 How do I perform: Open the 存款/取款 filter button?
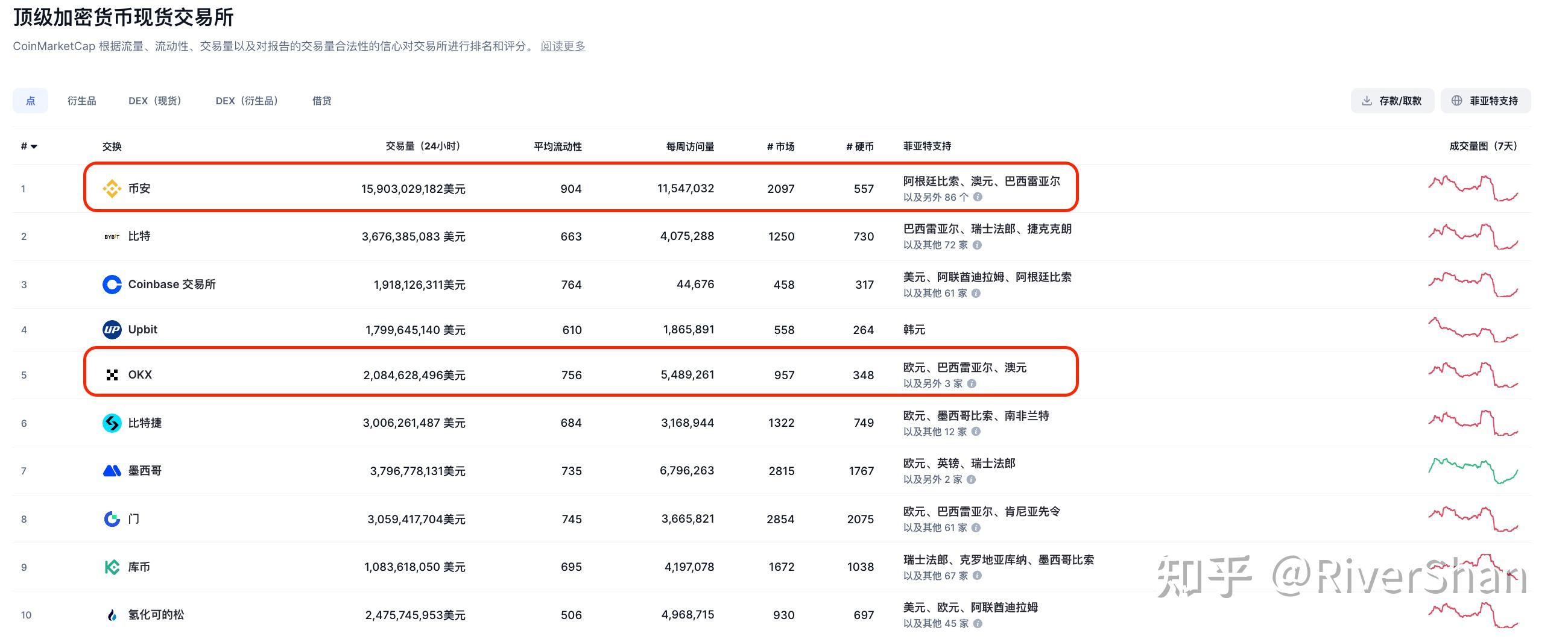click(x=1391, y=101)
